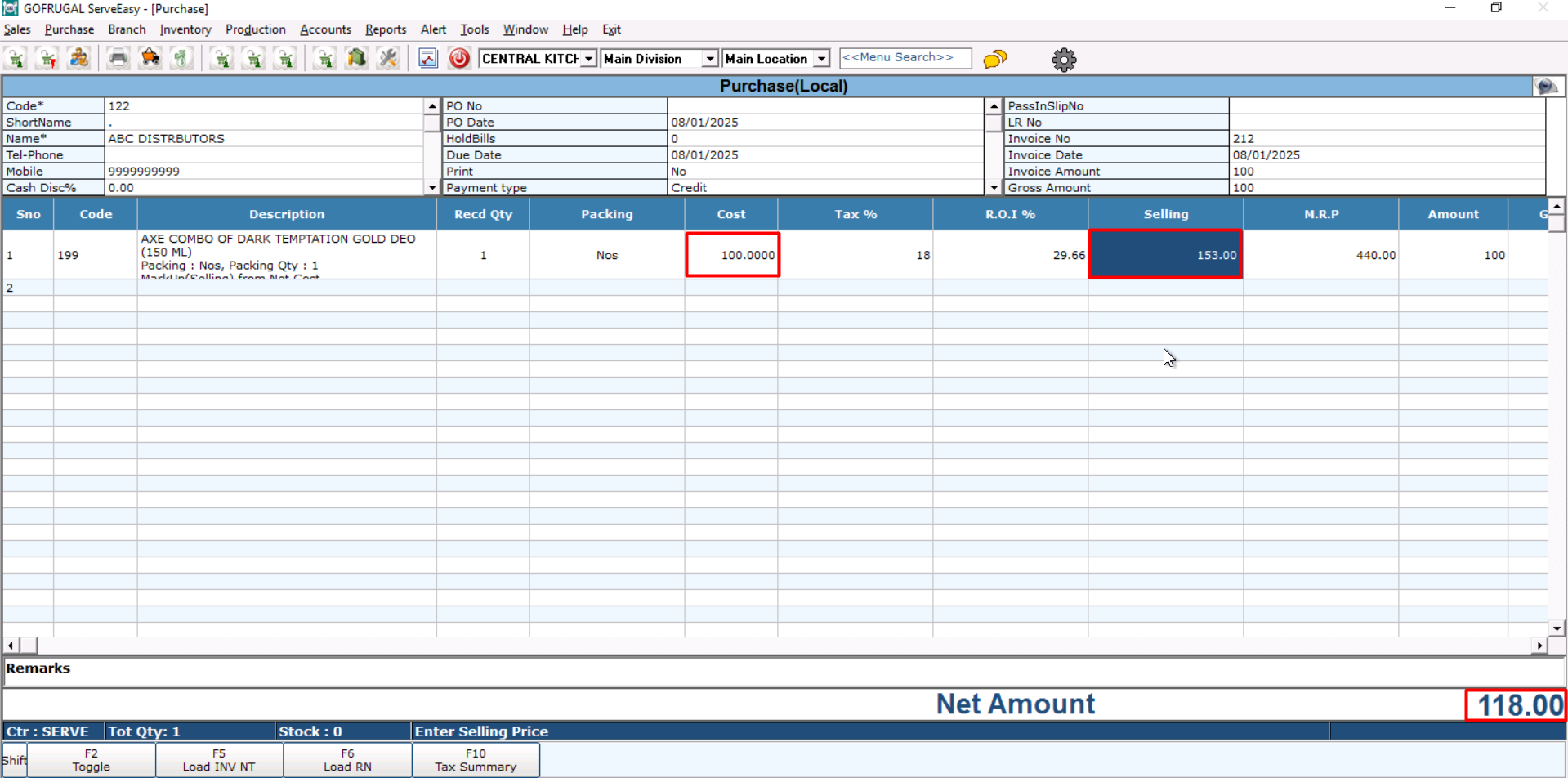The width and height of the screenshot is (1568, 778).
Task: Open the Purchase menu
Action: click(69, 29)
